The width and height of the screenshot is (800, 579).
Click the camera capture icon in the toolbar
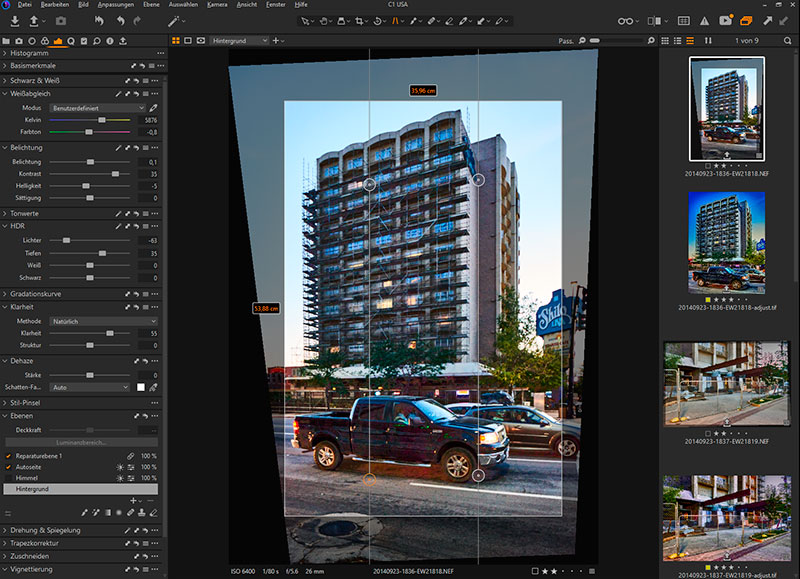coord(61,21)
